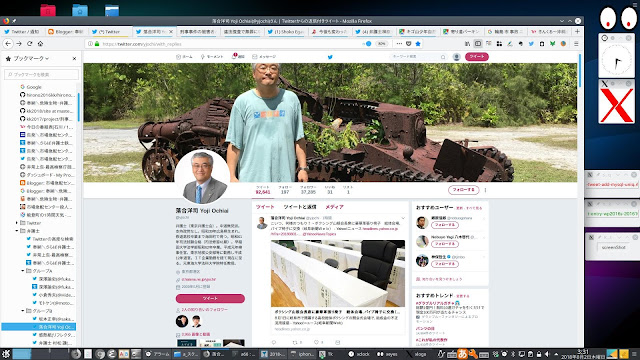Open the xclock taskbar entry
The height and width of the screenshot is (360, 640).
pyautogui.click(x=359, y=354)
